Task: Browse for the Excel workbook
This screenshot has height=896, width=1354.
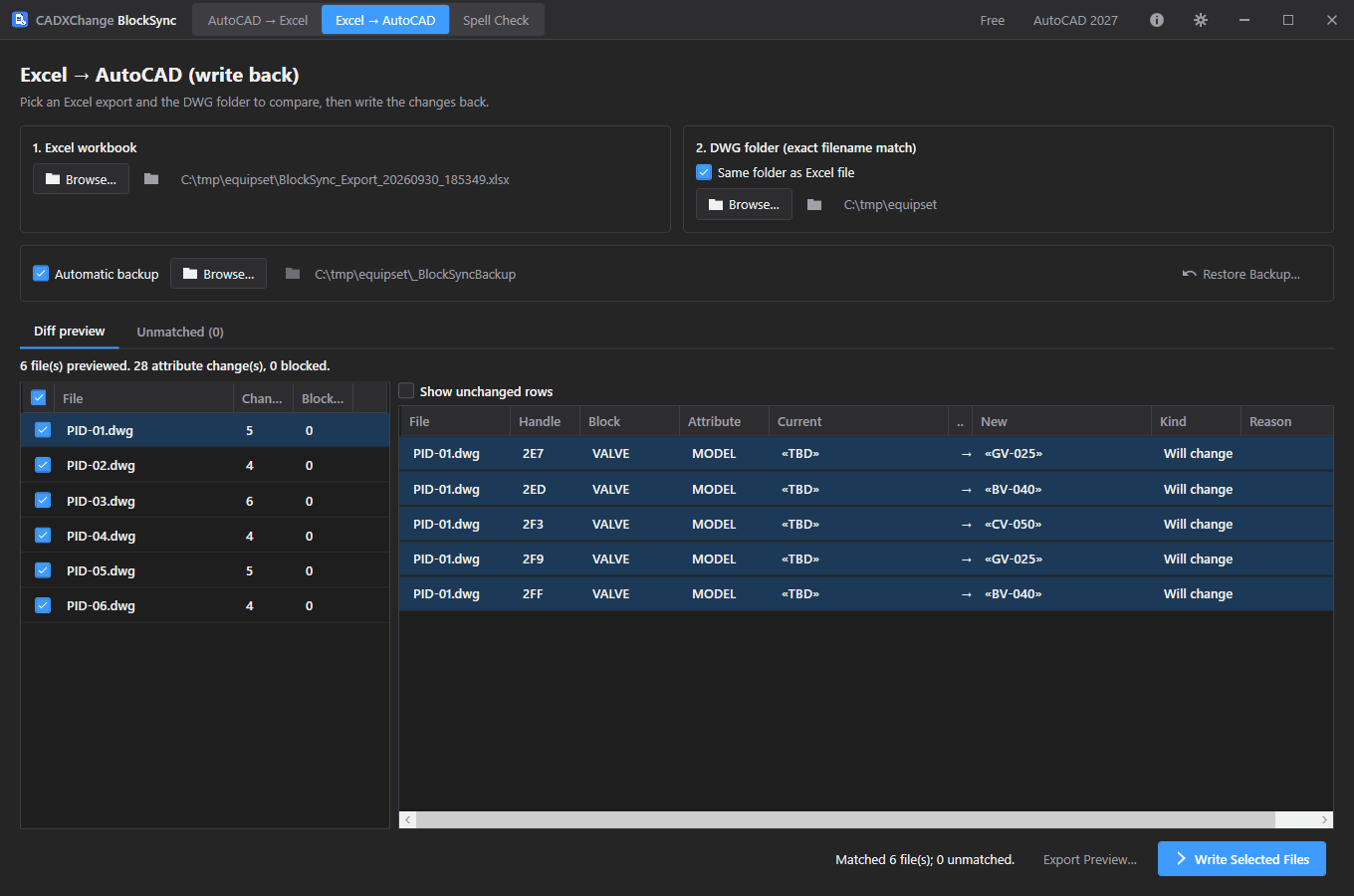Action: tap(81, 179)
